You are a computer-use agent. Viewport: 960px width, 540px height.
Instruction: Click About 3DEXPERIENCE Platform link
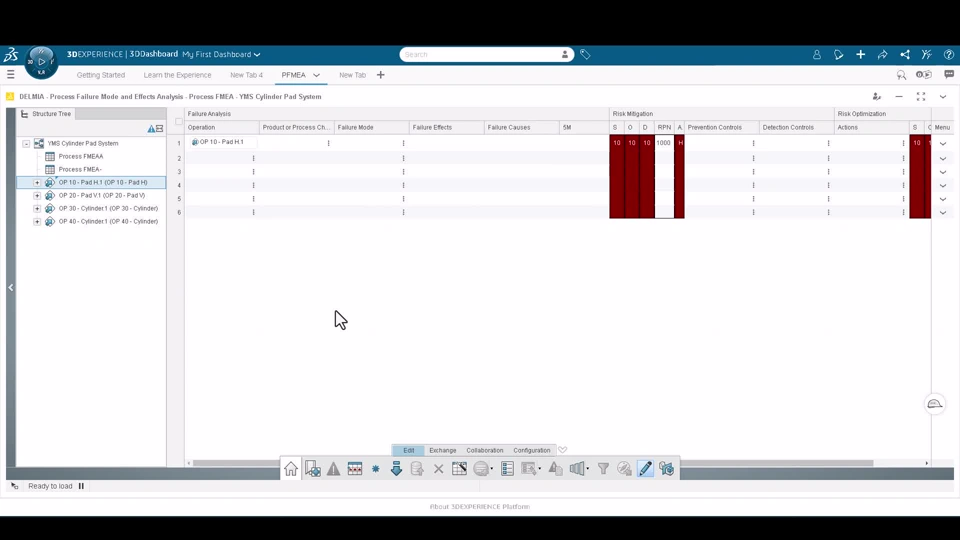pyautogui.click(x=479, y=507)
